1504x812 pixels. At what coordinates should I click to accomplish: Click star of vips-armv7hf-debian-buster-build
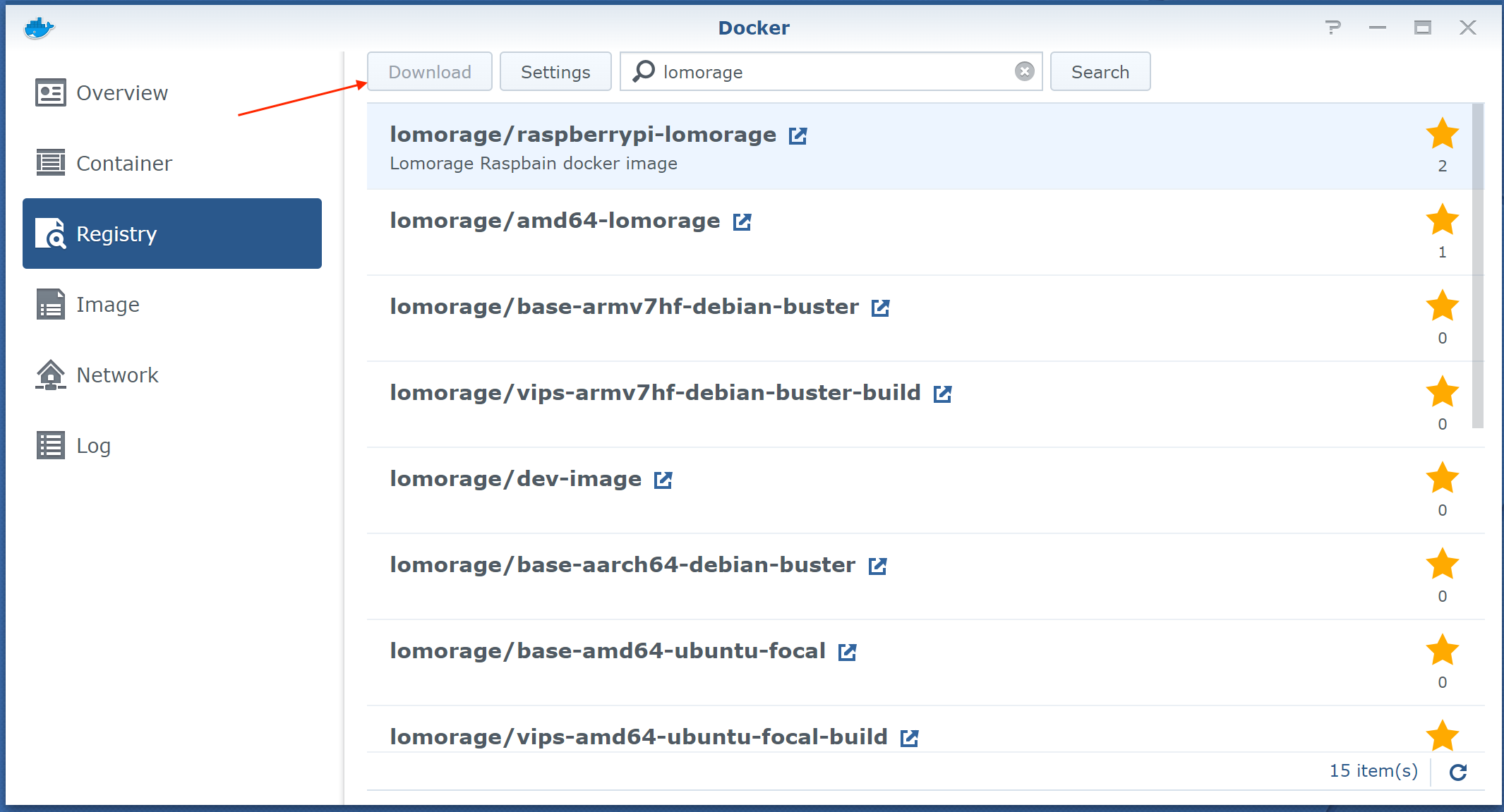[1443, 392]
